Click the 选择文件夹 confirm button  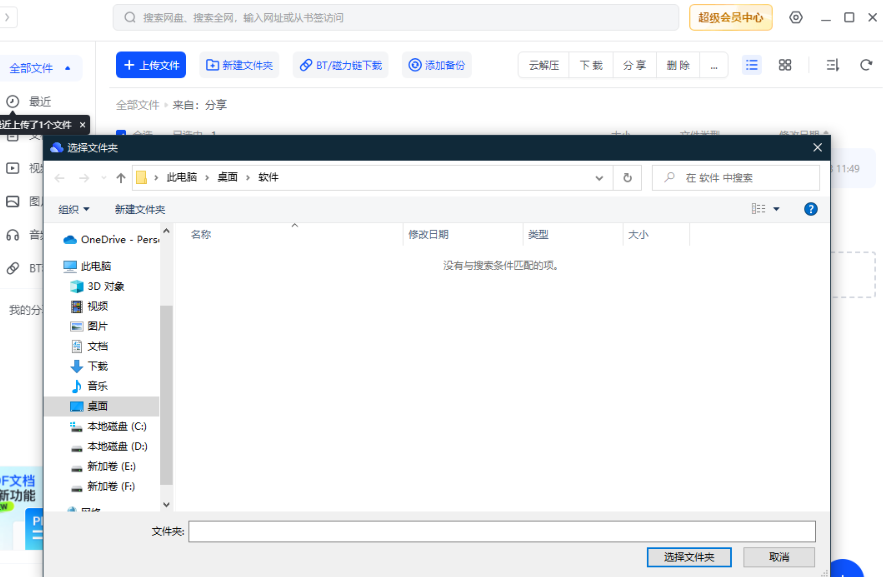[x=689, y=557]
